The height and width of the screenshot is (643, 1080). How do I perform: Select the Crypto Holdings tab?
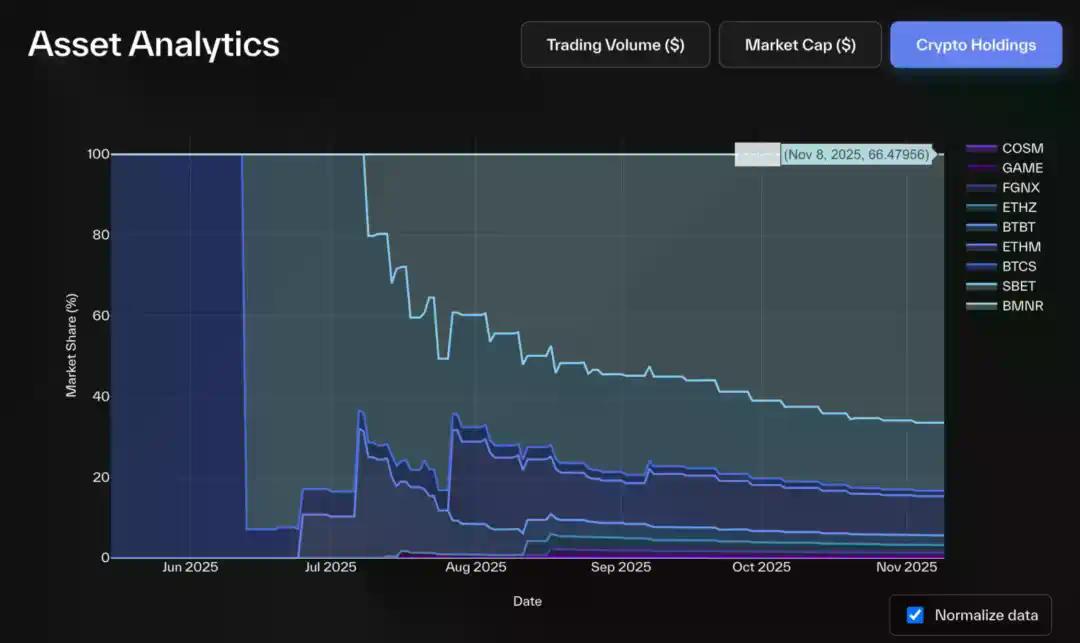click(x=976, y=45)
